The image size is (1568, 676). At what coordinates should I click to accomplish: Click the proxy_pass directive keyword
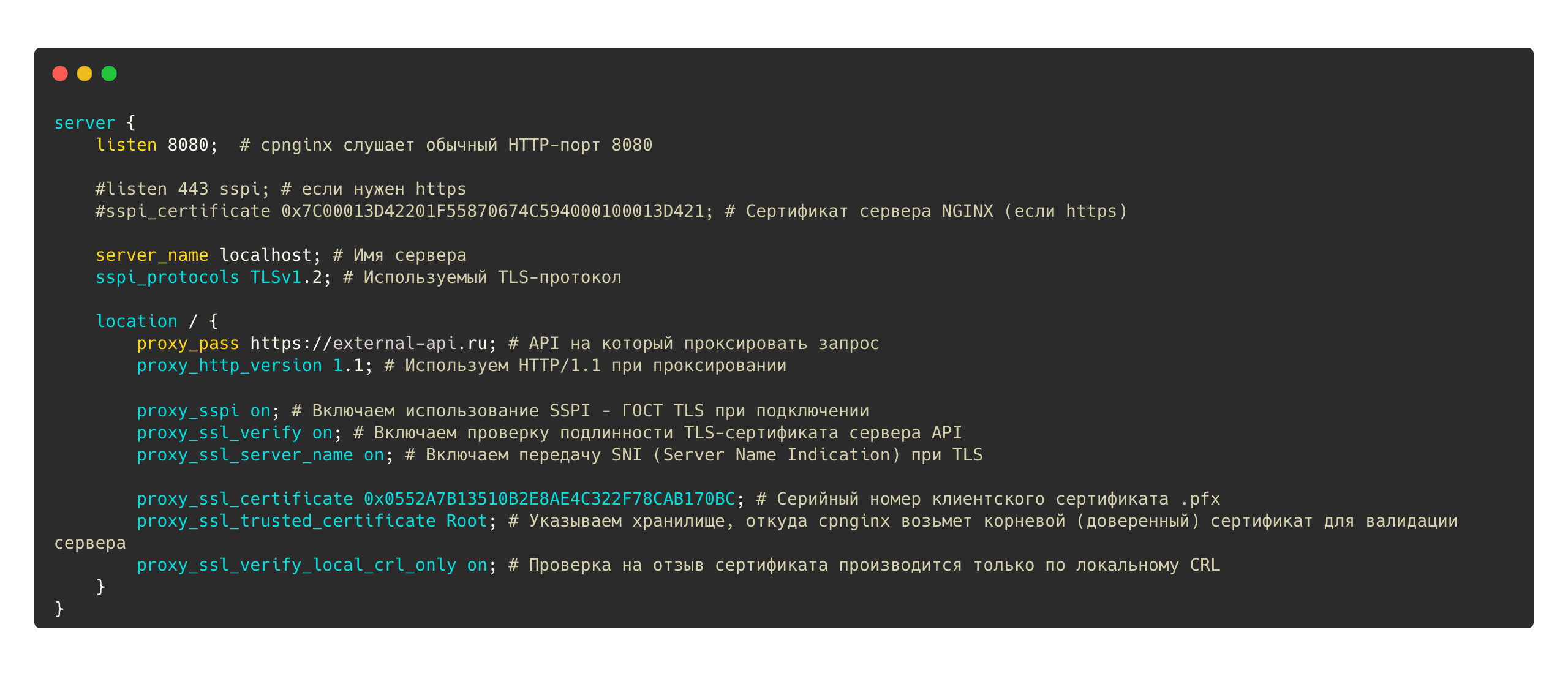click(187, 344)
